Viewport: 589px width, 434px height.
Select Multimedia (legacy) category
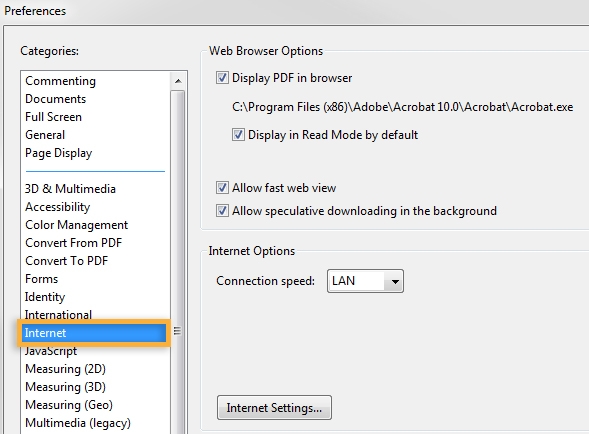[x=78, y=423]
